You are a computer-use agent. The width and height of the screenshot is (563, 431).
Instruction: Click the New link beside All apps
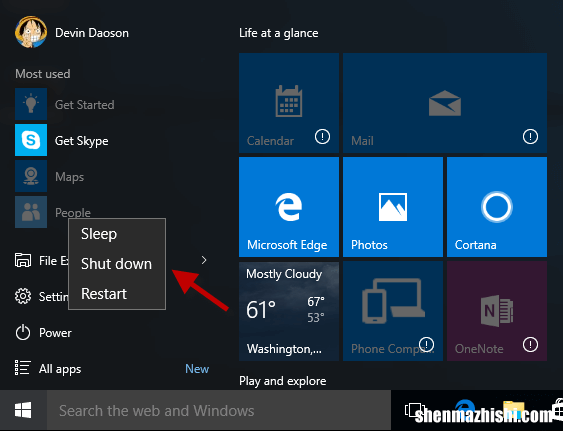197,369
